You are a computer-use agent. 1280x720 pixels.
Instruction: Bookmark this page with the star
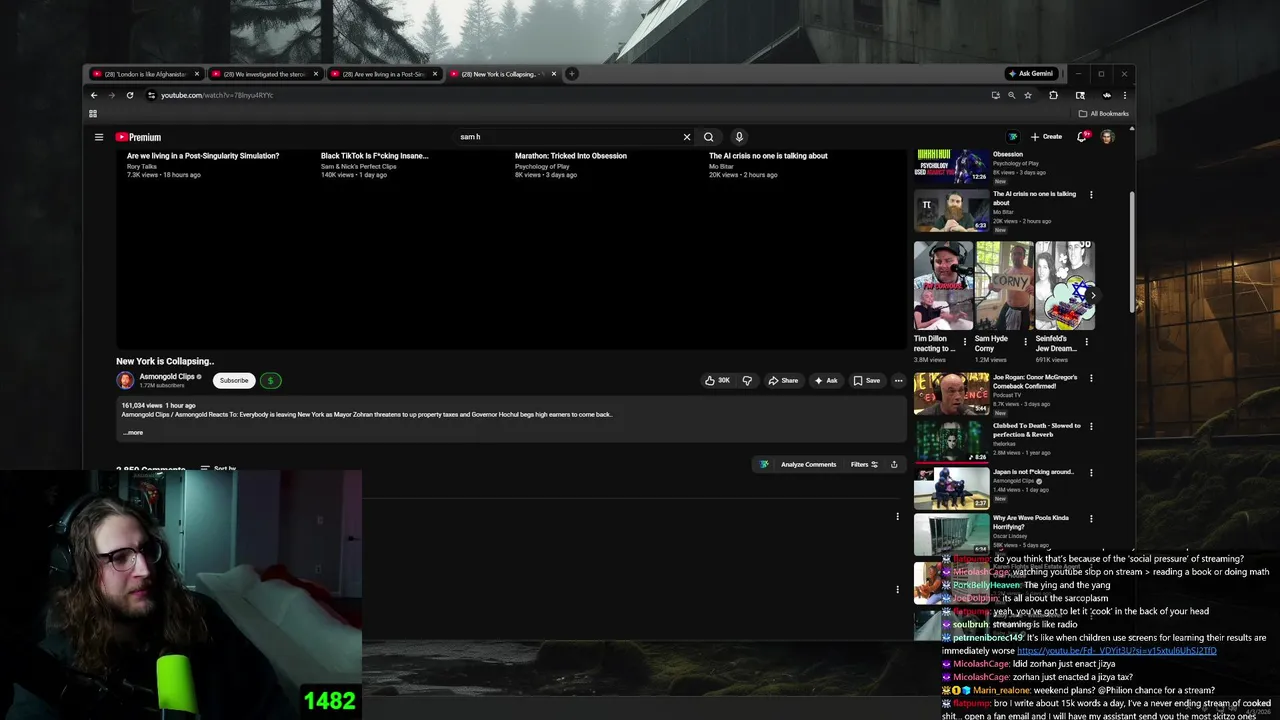1028,95
